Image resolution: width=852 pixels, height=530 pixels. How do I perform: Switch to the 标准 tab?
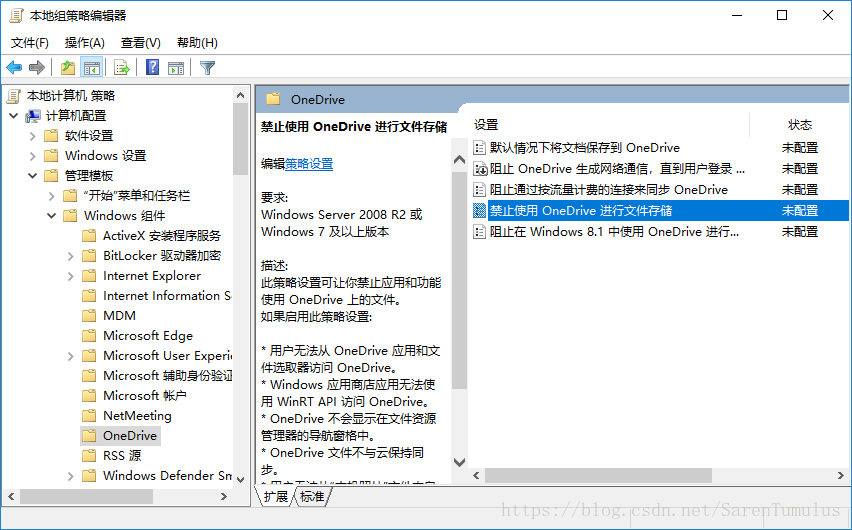pos(312,496)
